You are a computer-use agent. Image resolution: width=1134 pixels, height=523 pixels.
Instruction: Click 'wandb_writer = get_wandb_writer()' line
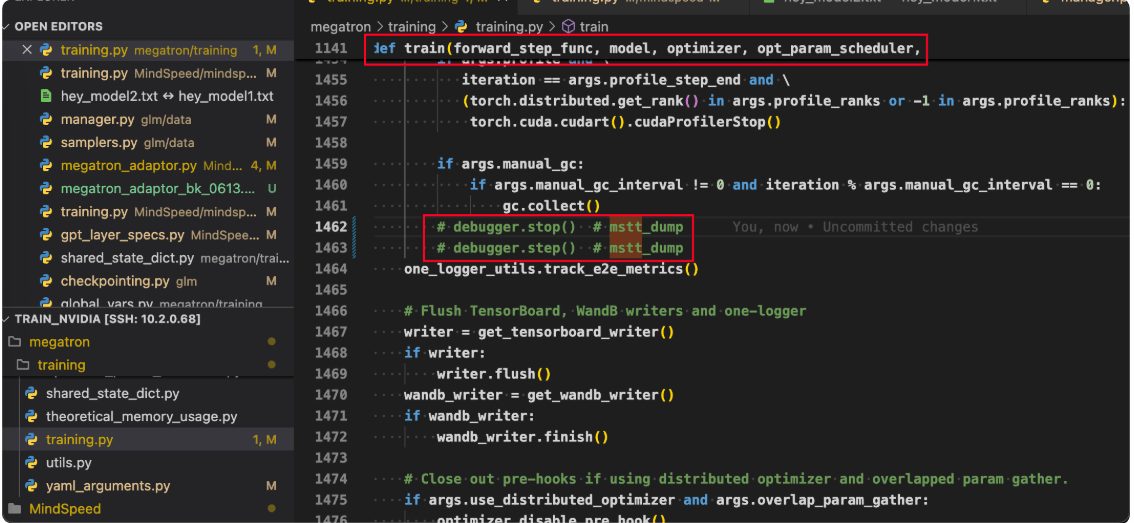[540, 395]
